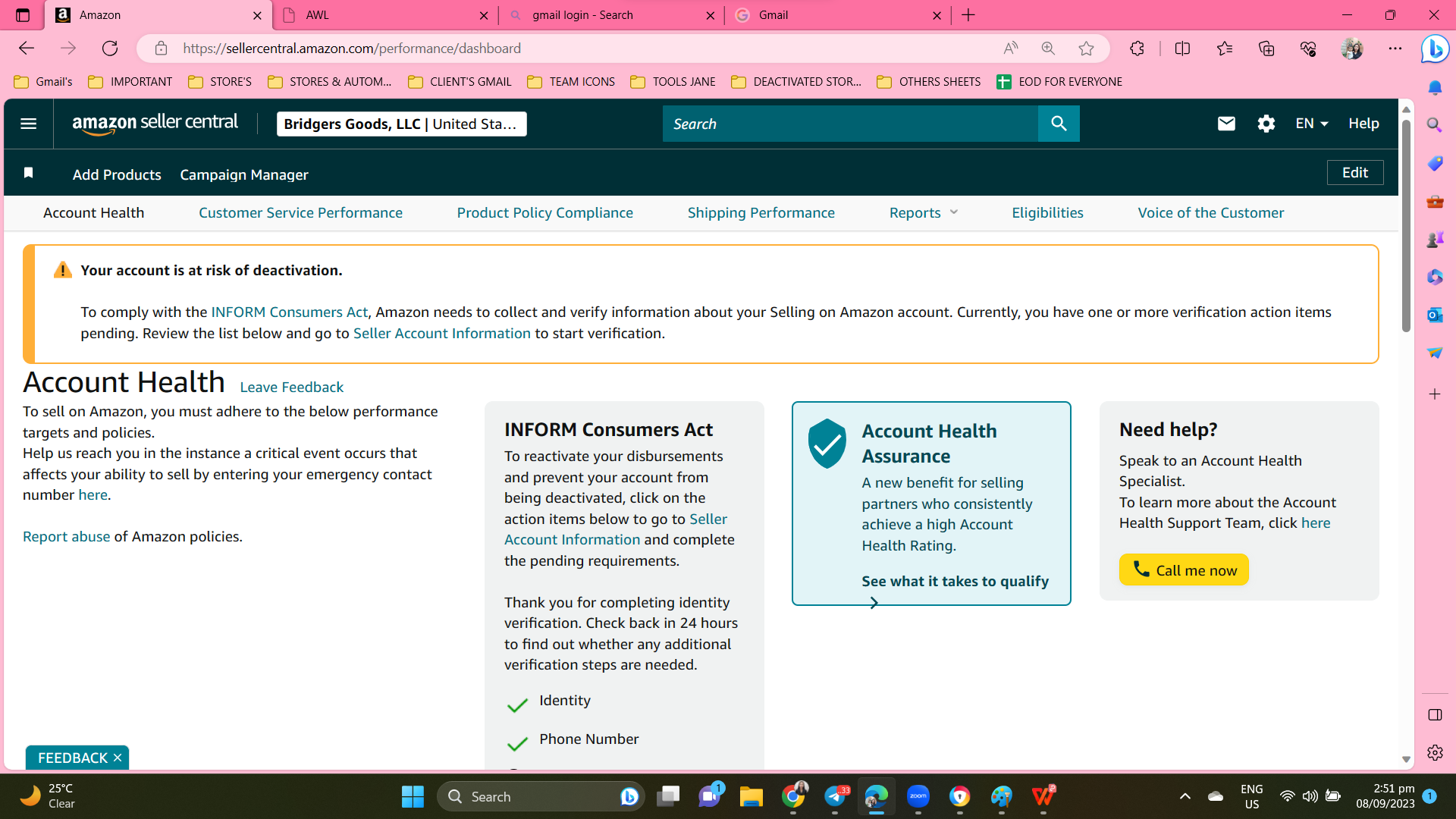
Task: Click the page vertical scrollbar thumb
Action: [x=1406, y=225]
